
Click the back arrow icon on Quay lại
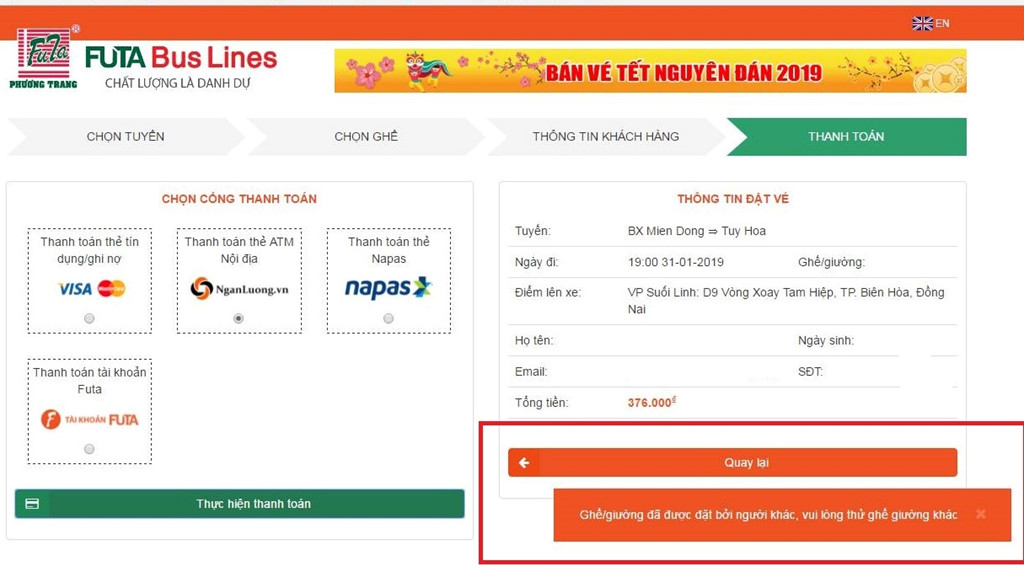click(524, 462)
